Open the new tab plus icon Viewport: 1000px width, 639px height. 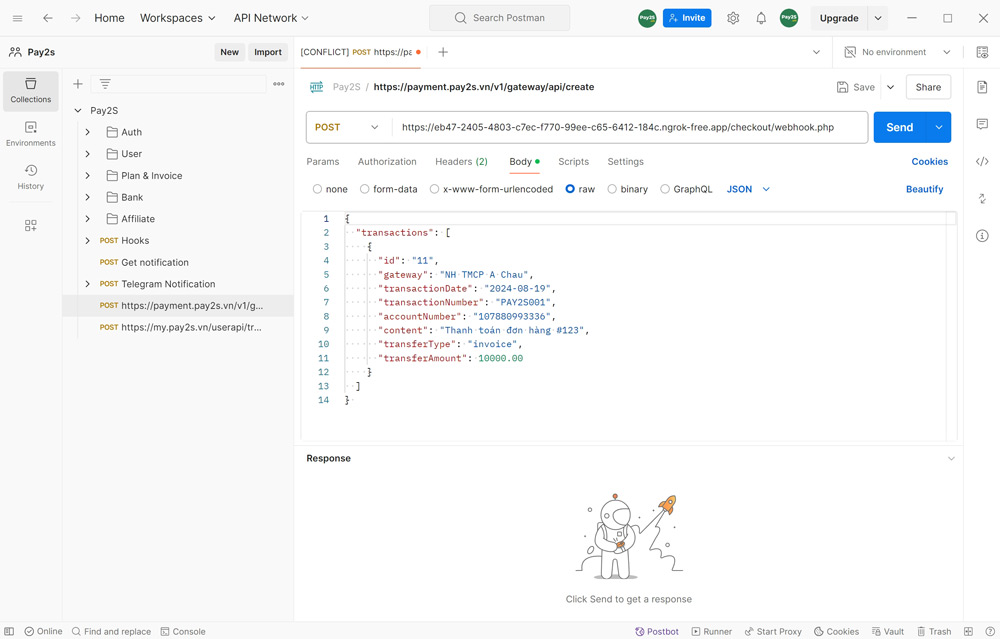point(443,52)
